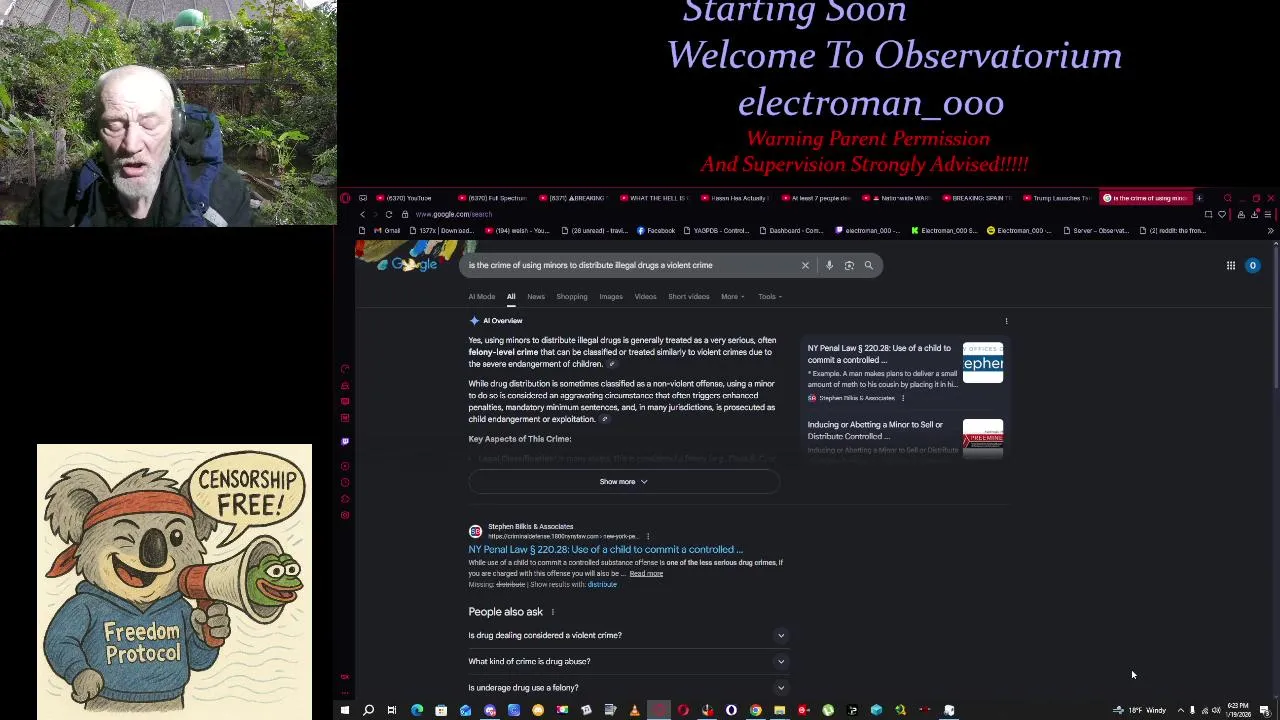Open Windows taskbar search

[368, 711]
